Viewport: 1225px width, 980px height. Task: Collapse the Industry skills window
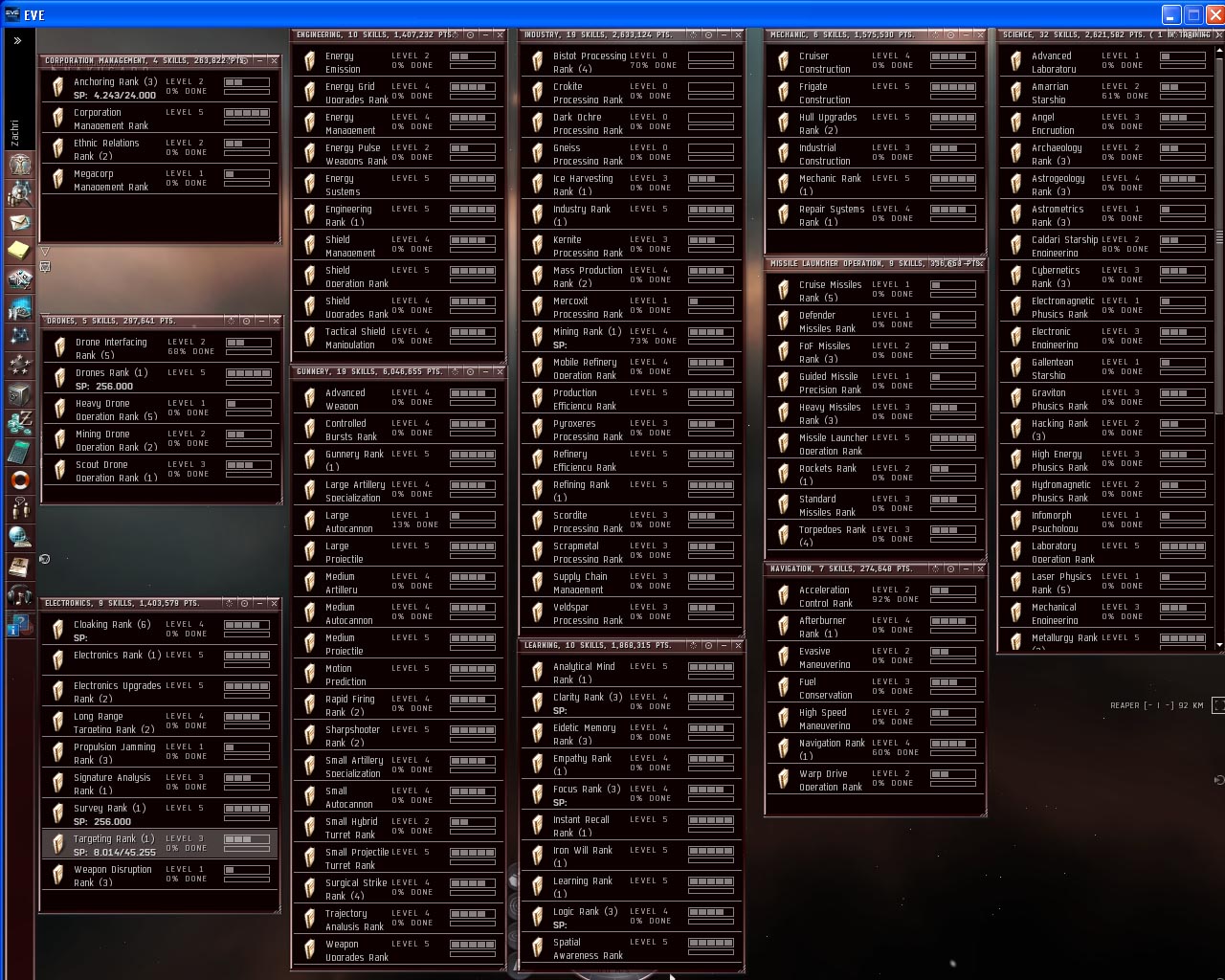(724, 34)
